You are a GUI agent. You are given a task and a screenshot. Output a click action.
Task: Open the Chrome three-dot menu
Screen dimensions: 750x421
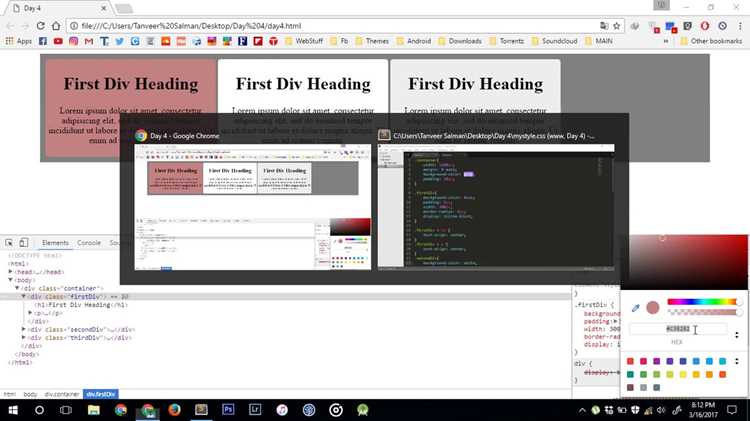(740, 26)
